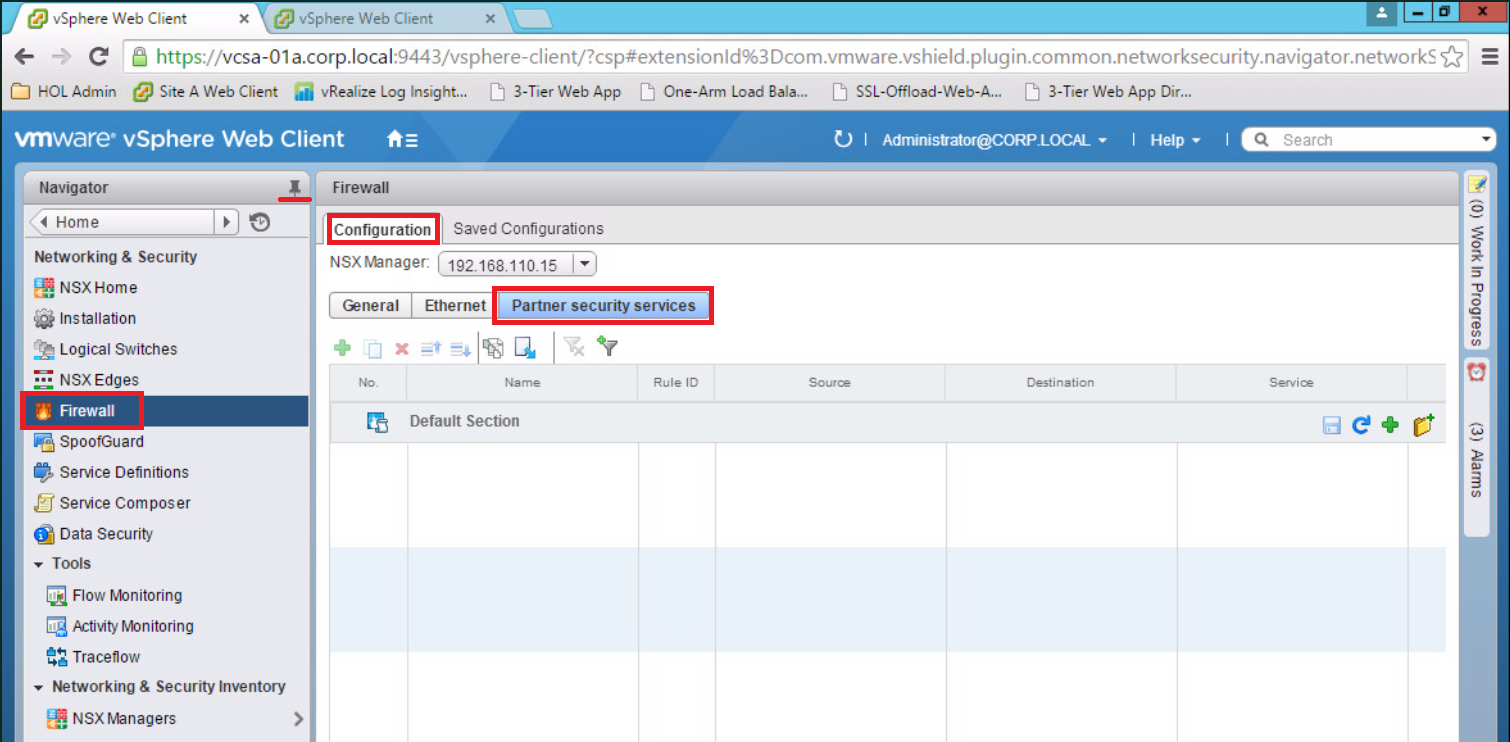Click the vSphere home menu icon
This screenshot has width=1510, height=742.
point(402,140)
